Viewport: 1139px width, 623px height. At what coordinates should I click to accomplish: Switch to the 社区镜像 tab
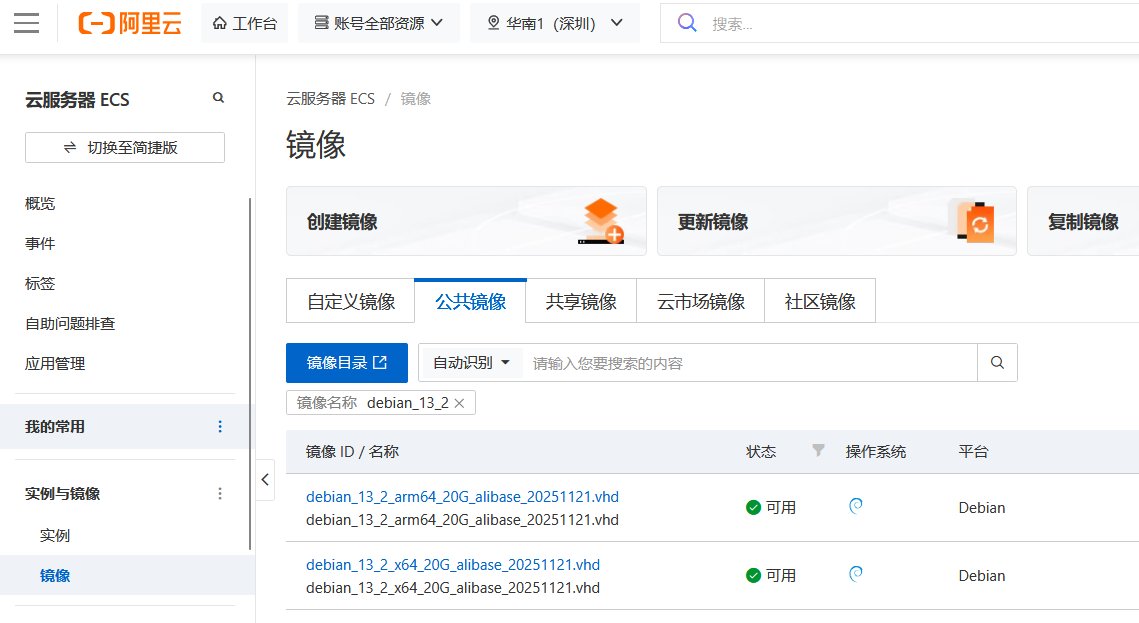(820, 301)
